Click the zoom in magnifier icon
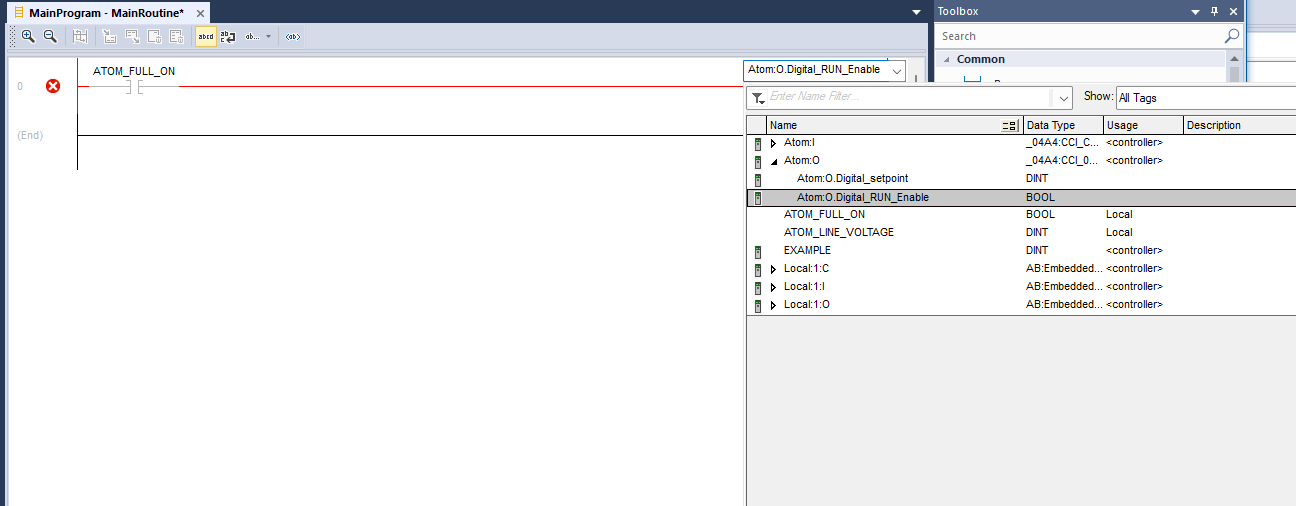This screenshot has width=1296, height=506. 28,36
